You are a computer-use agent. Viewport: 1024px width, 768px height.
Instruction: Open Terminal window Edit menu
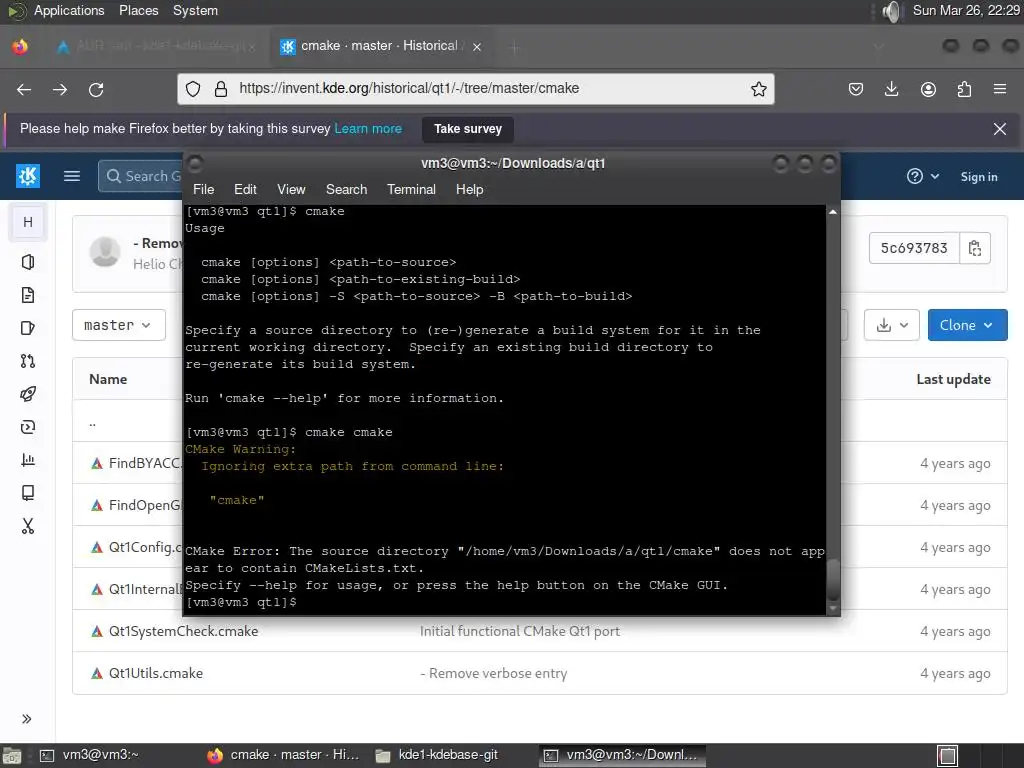(x=245, y=189)
